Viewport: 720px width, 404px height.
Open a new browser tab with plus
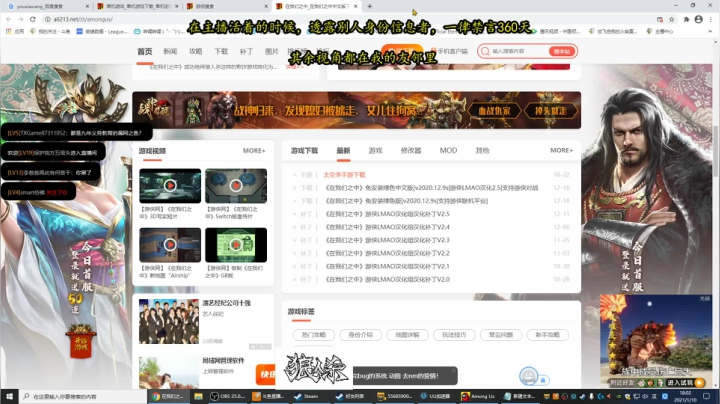tap(370, 6)
